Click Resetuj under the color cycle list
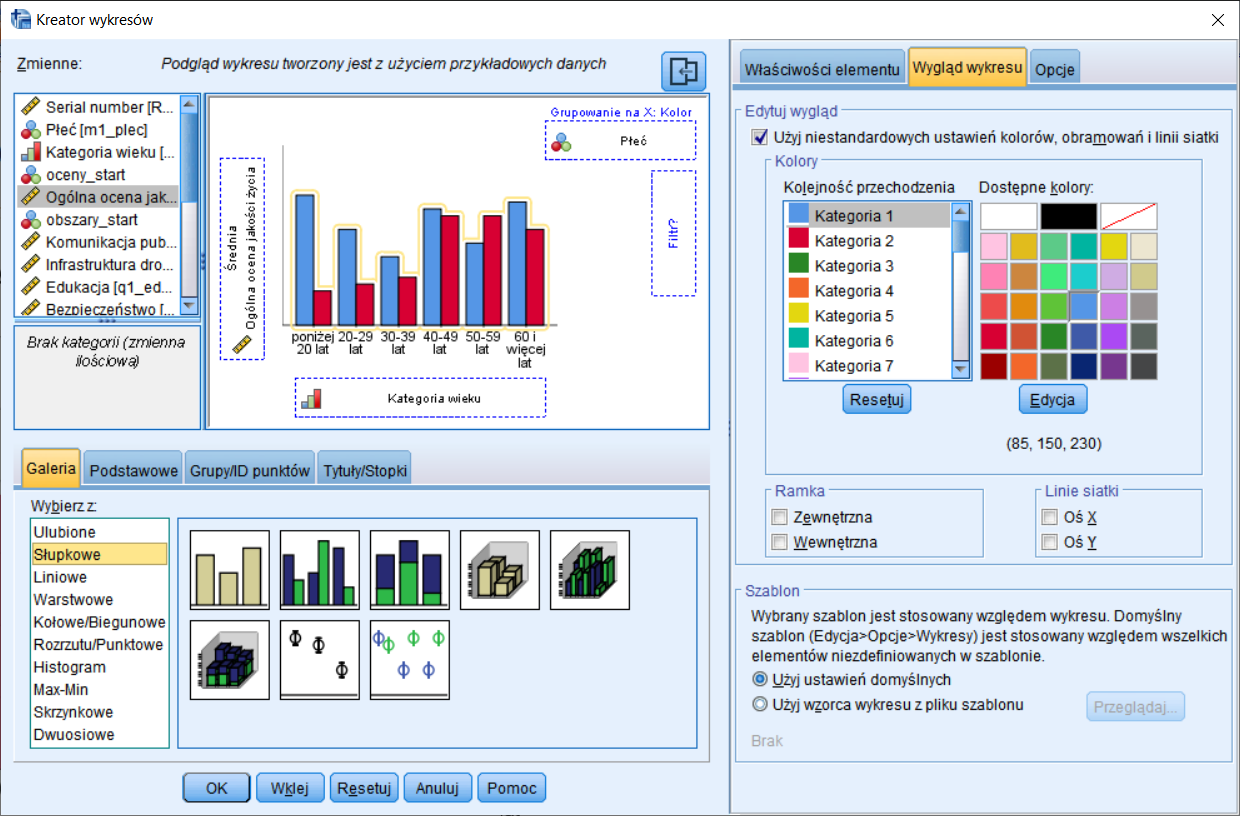Image resolution: width=1240 pixels, height=816 pixels. click(x=877, y=399)
